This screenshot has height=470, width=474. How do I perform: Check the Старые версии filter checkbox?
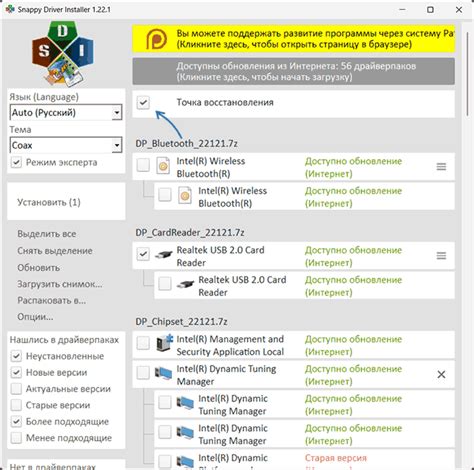[x=16, y=405]
